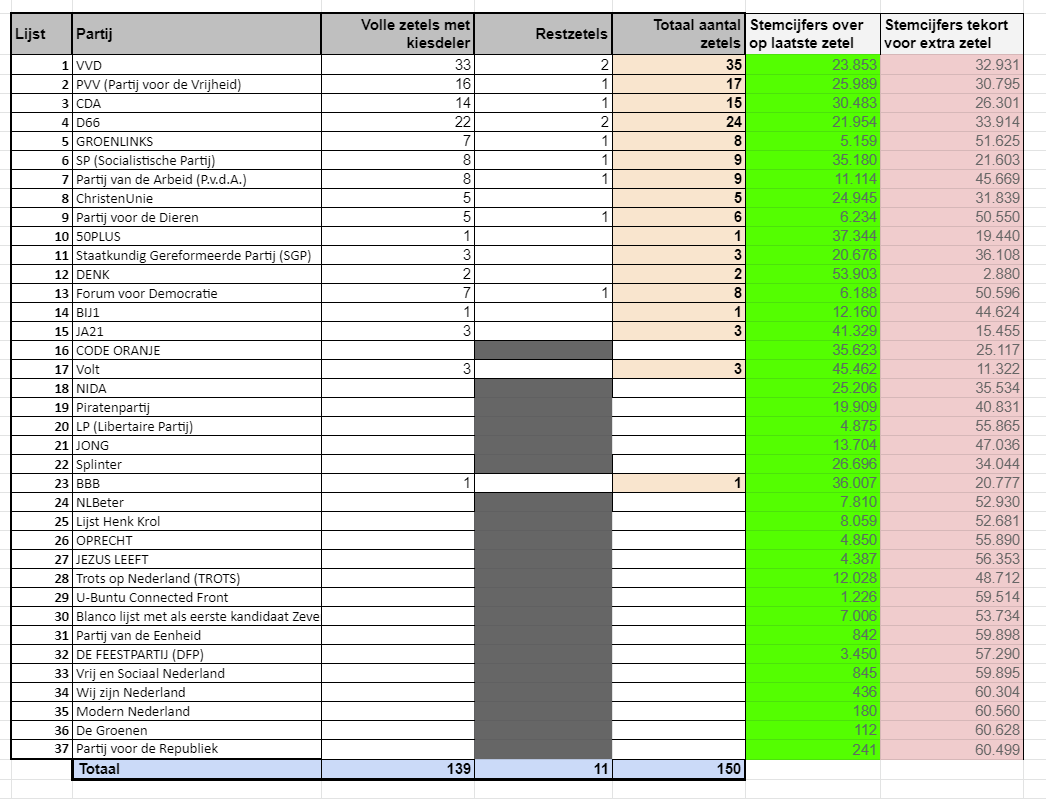Select the 'DE FEESTPARTIJ (DFP)' cell

(x=197, y=654)
